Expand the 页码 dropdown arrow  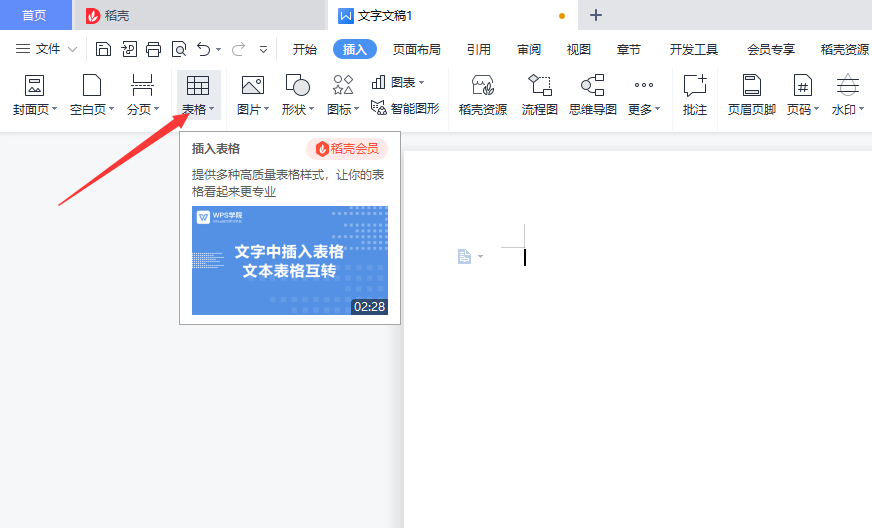pos(816,109)
